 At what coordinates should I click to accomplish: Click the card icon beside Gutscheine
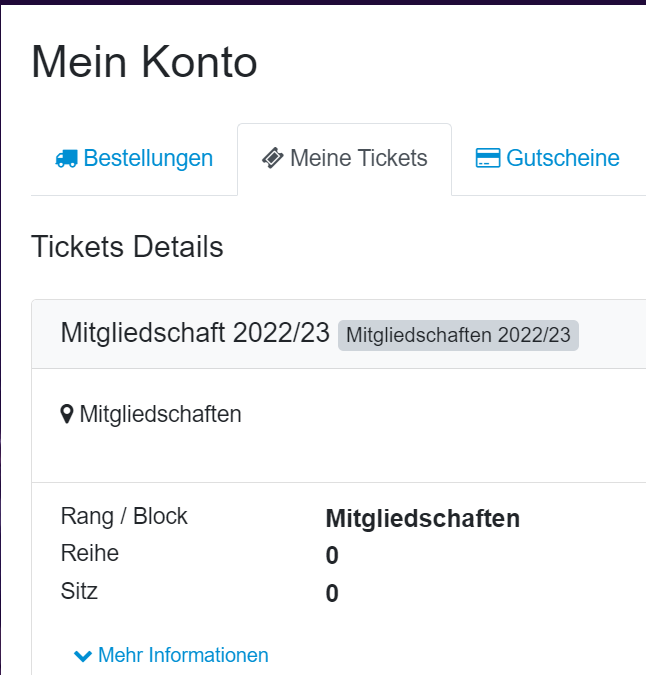(488, 158)
